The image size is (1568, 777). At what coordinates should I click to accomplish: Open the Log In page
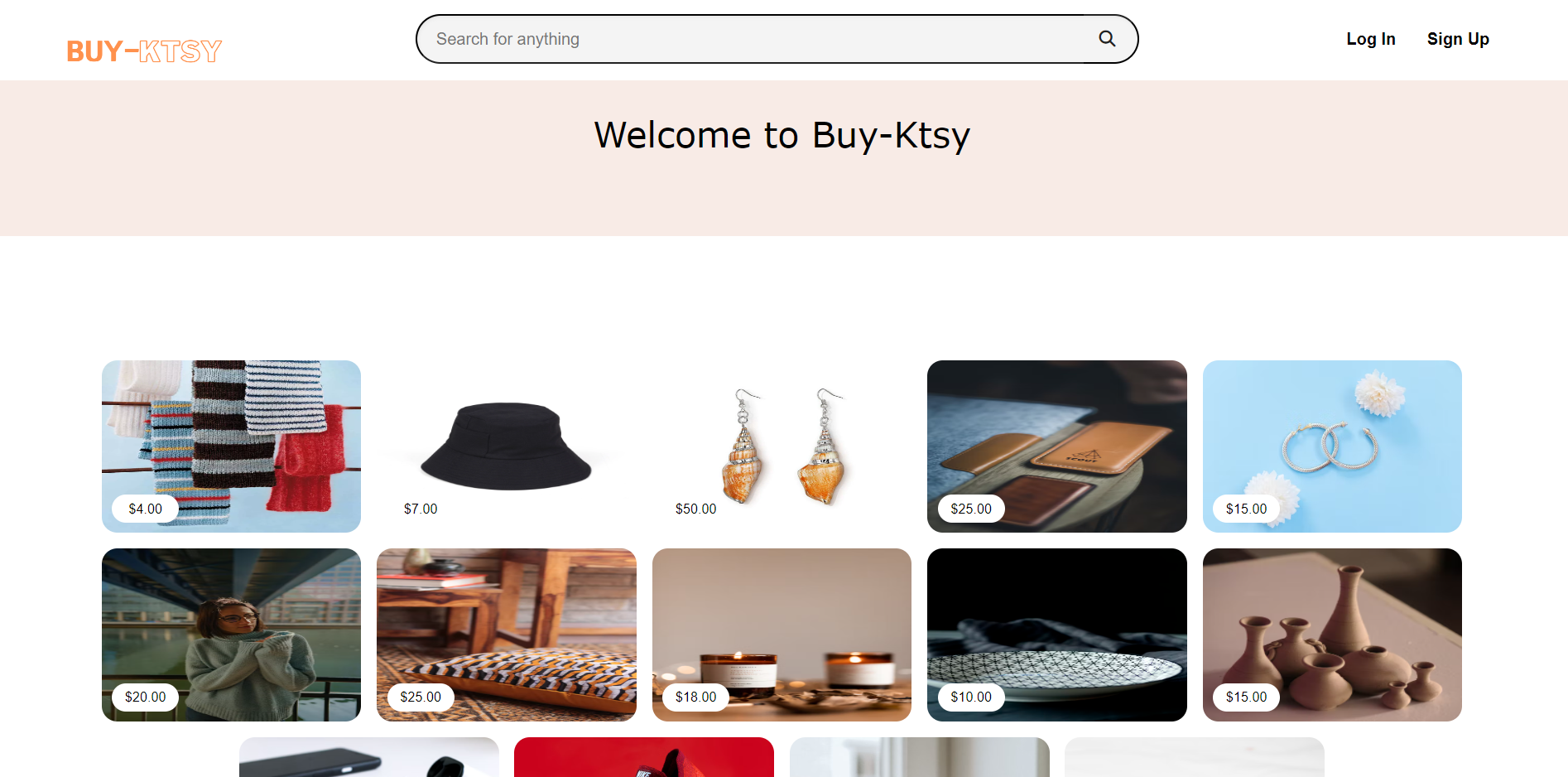click(1371, 39)
